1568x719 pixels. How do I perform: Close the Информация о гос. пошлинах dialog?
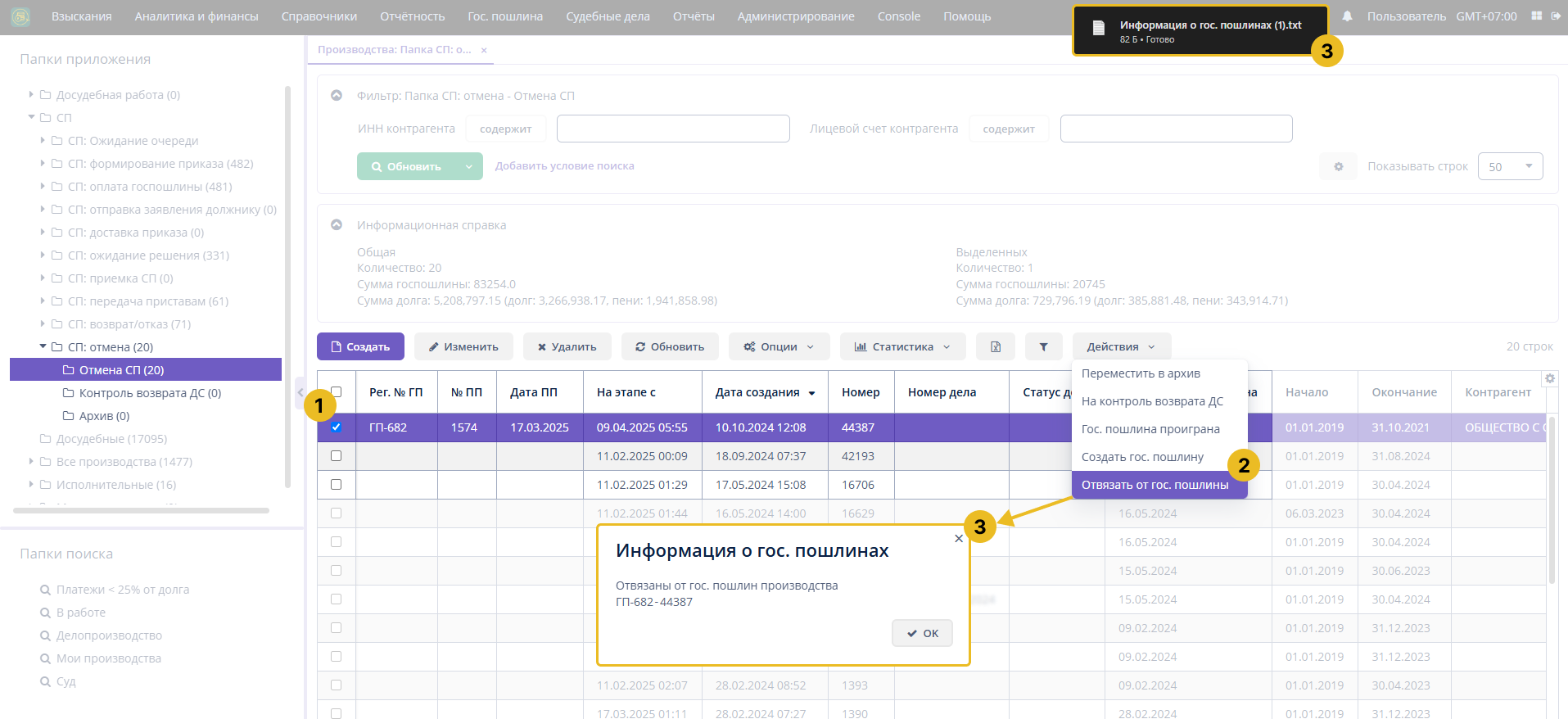coord(958,538)
